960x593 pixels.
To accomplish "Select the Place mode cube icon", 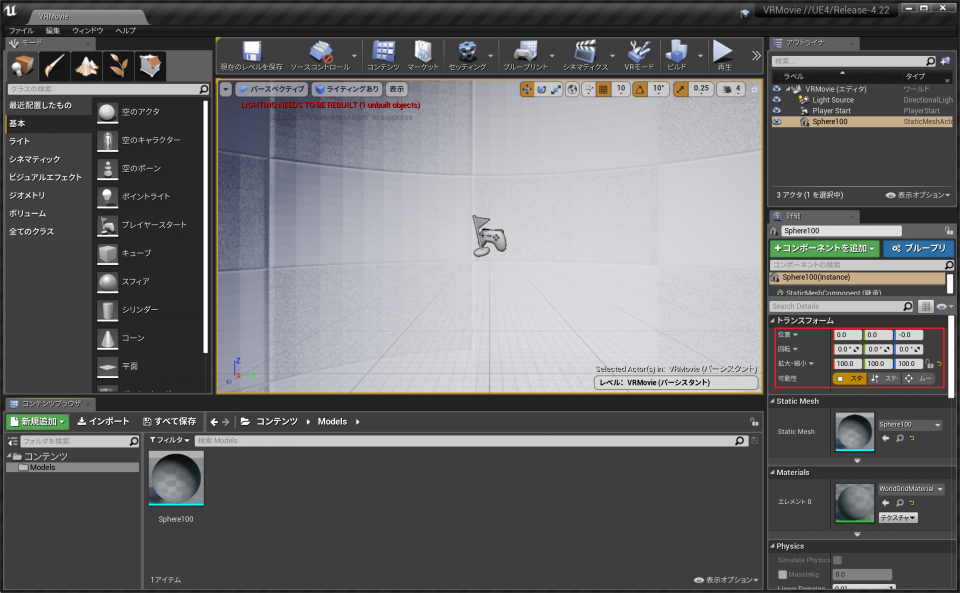I will [22, 65].
